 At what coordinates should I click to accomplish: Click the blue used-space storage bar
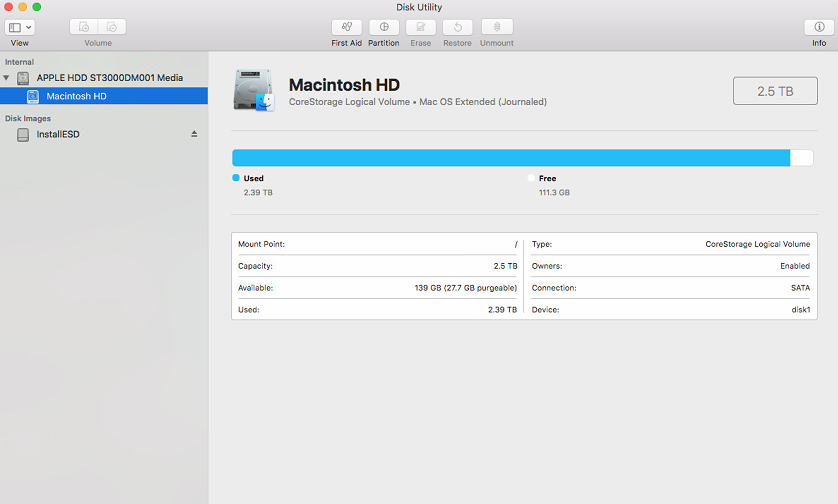[x=511, y=158]
